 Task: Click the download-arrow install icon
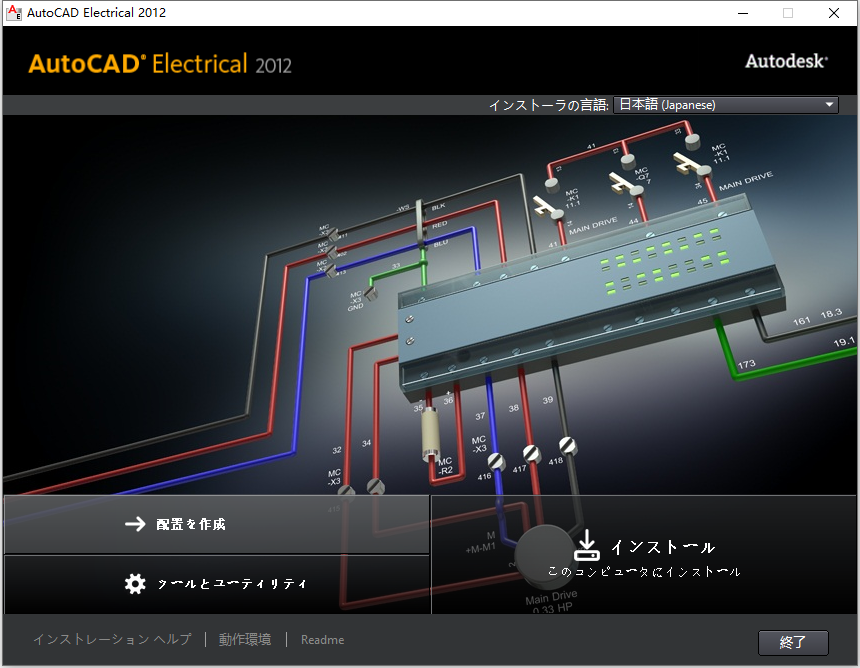tap(586, 545)
